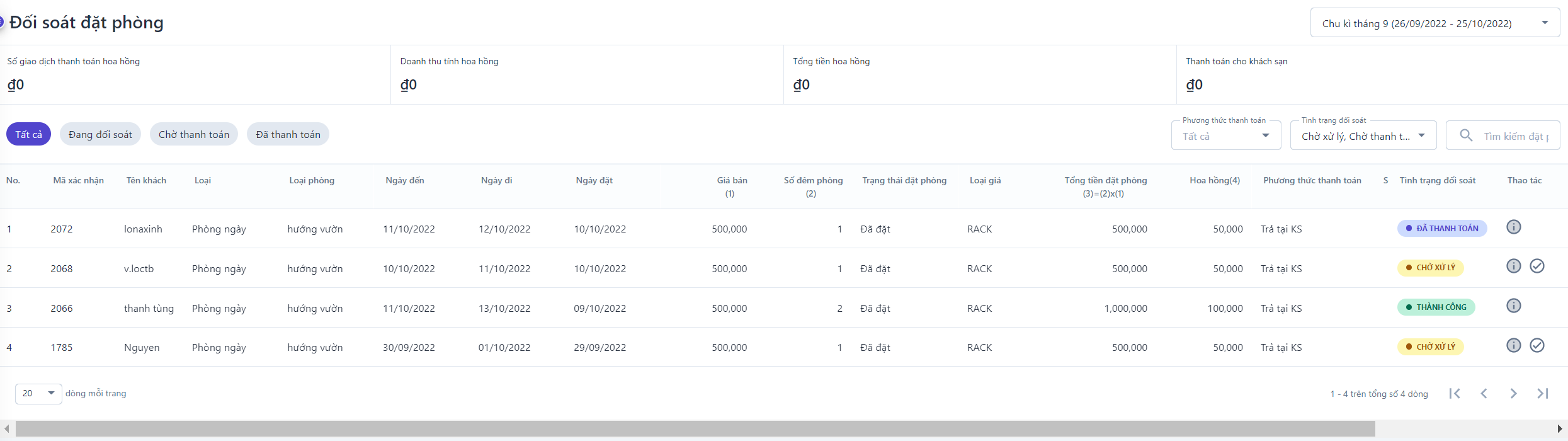View info details for booking 2066
The image size is (1568, 441).
click(x=1513, y=306)
